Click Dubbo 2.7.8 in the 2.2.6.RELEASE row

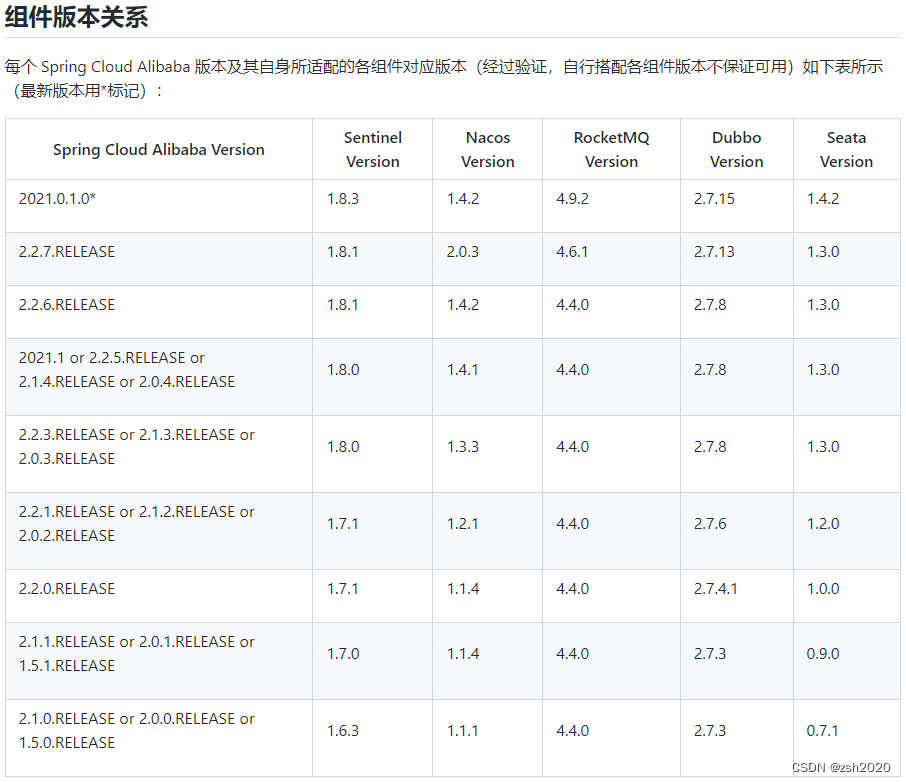[x=710, y=305]
